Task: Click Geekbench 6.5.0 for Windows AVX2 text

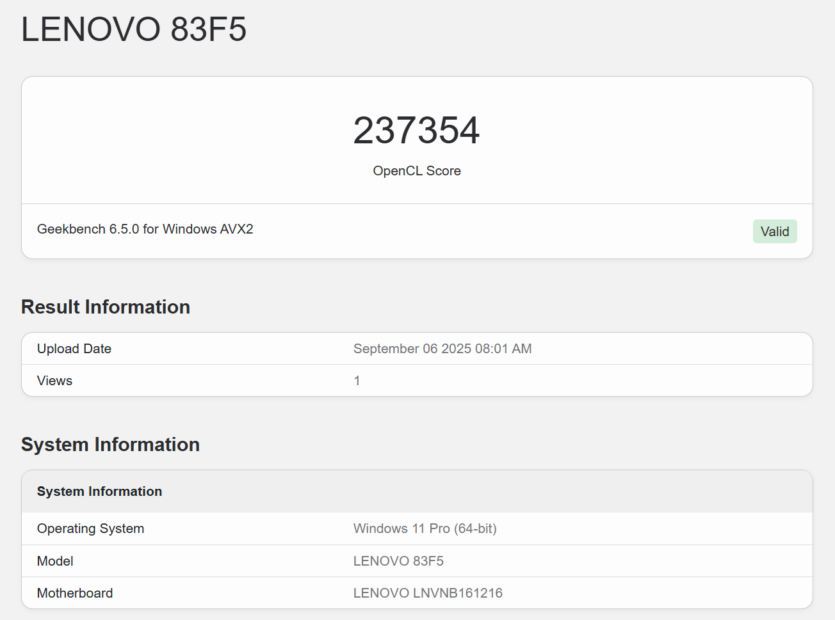Action: (145, 229)
